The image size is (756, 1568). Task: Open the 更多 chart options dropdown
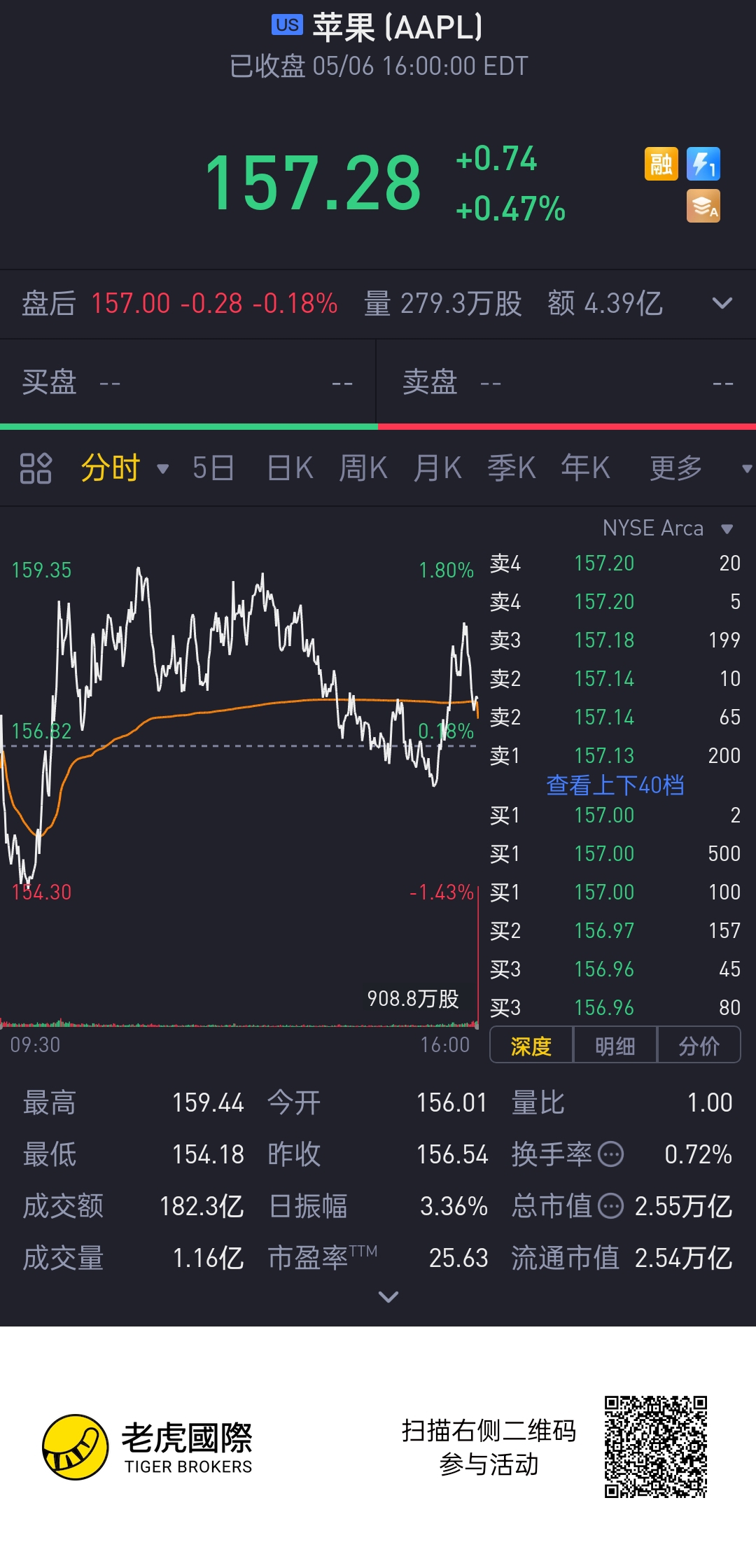pos(746,468)
